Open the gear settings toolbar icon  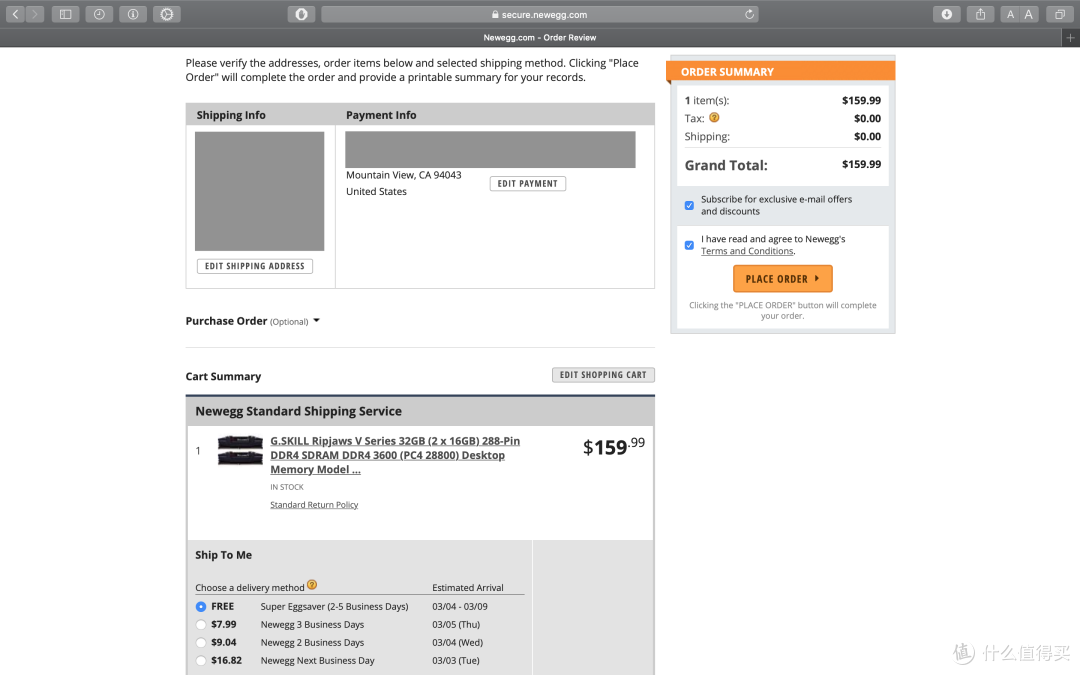click(167, 14)
